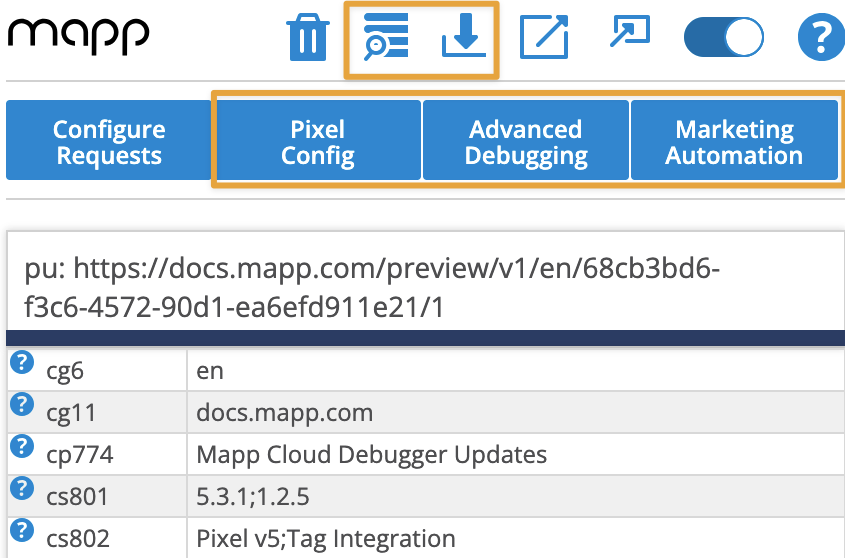The image size is (845, 558).
Task: Select the cp774 parameter name
Action: 80,455
